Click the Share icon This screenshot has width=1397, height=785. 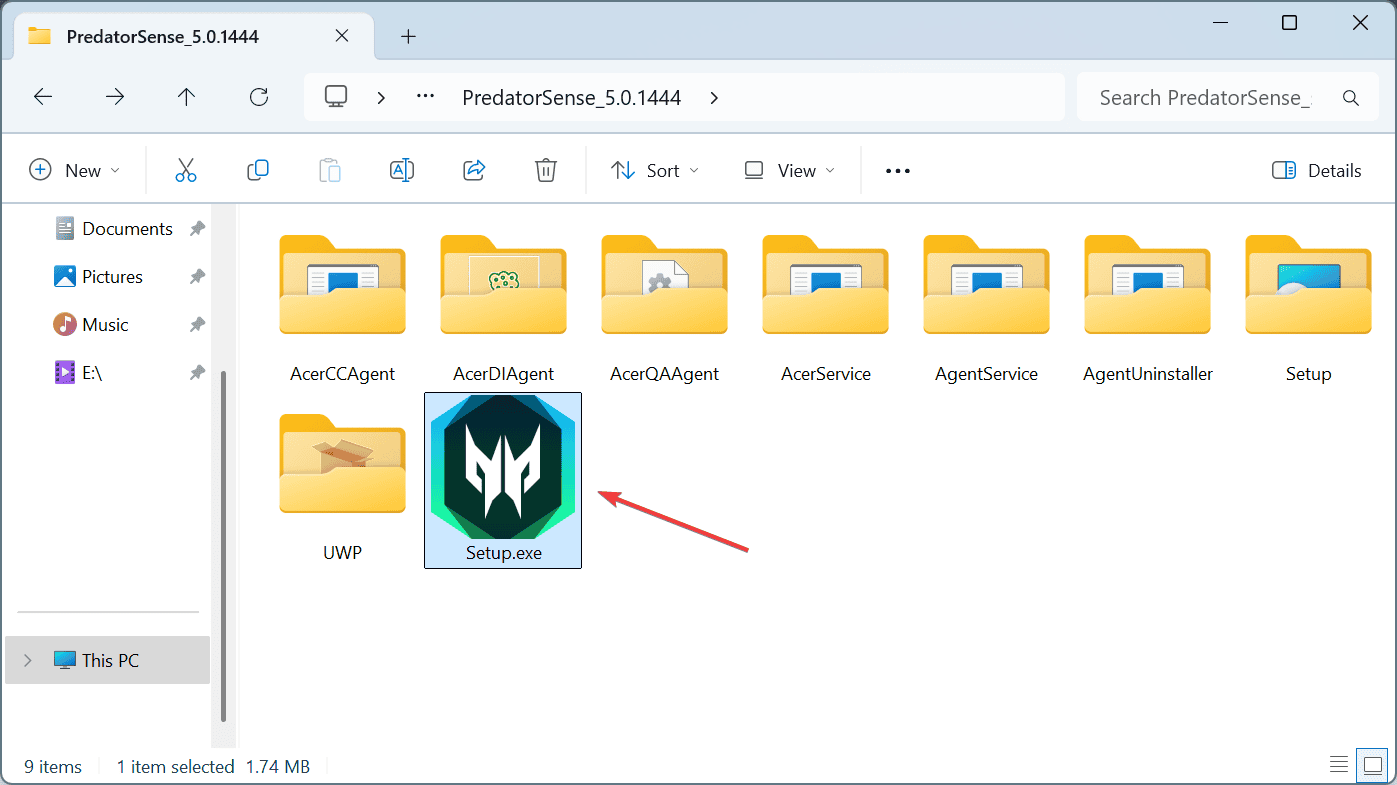coord(474,170)
